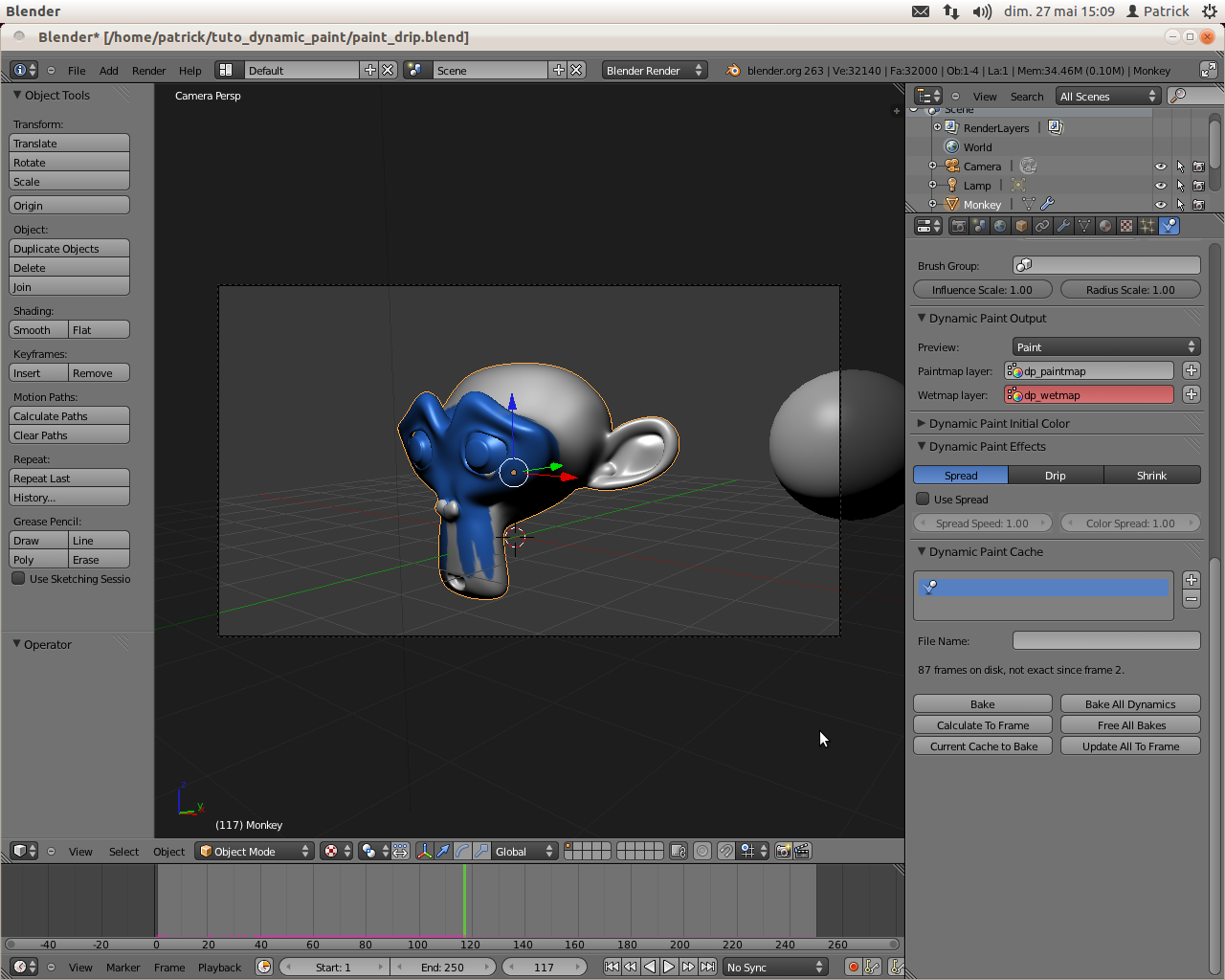Open the Render menu
1225x980 pixels.
[x=148, y=70]
